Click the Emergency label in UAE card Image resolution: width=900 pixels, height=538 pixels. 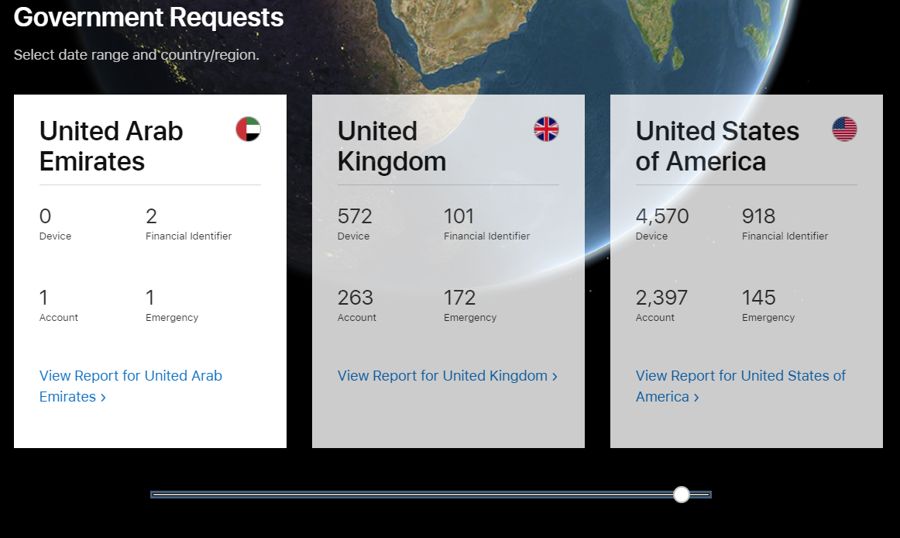(x=172, y=318)
